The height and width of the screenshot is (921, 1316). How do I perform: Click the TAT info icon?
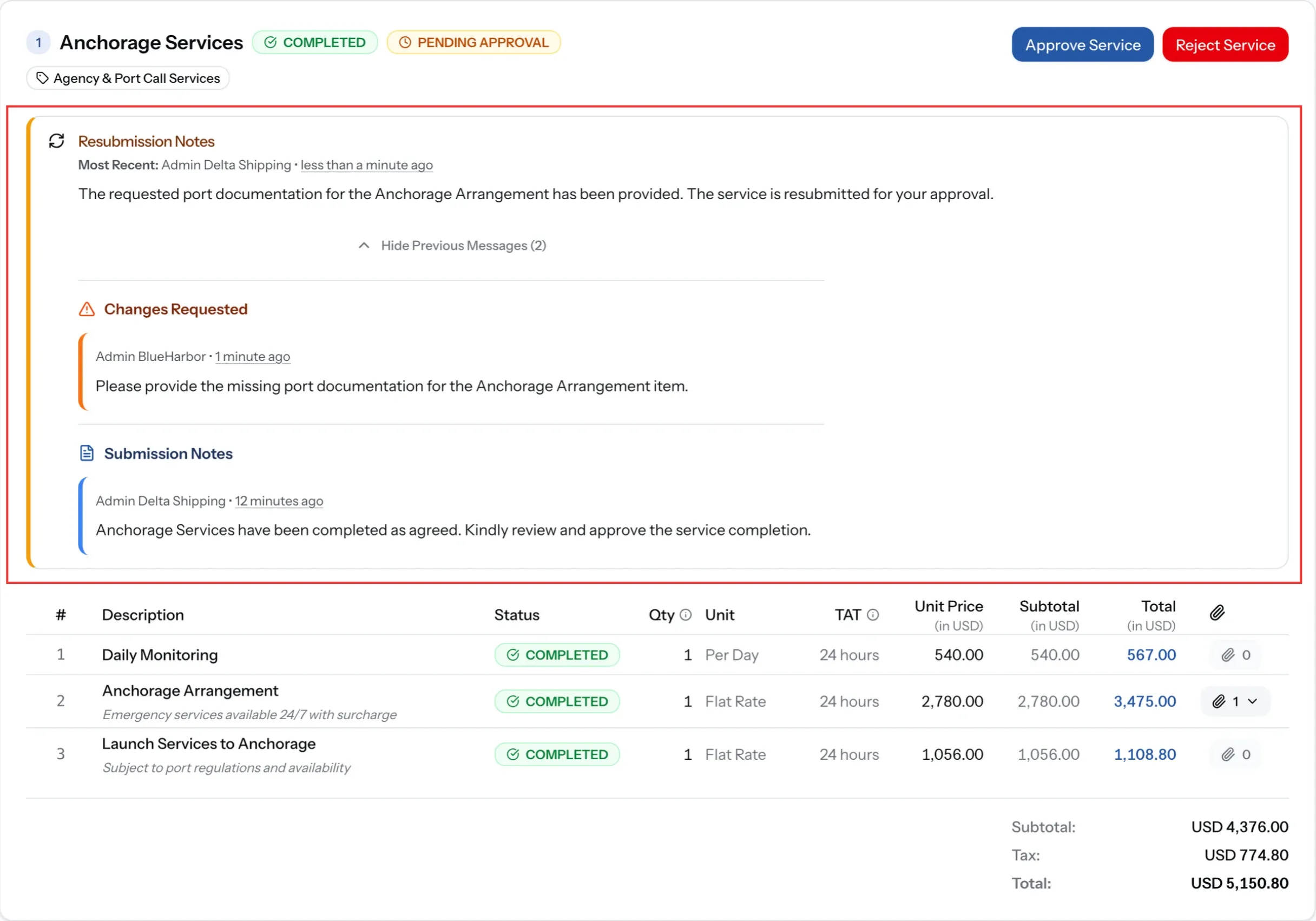tap(873, 615)
